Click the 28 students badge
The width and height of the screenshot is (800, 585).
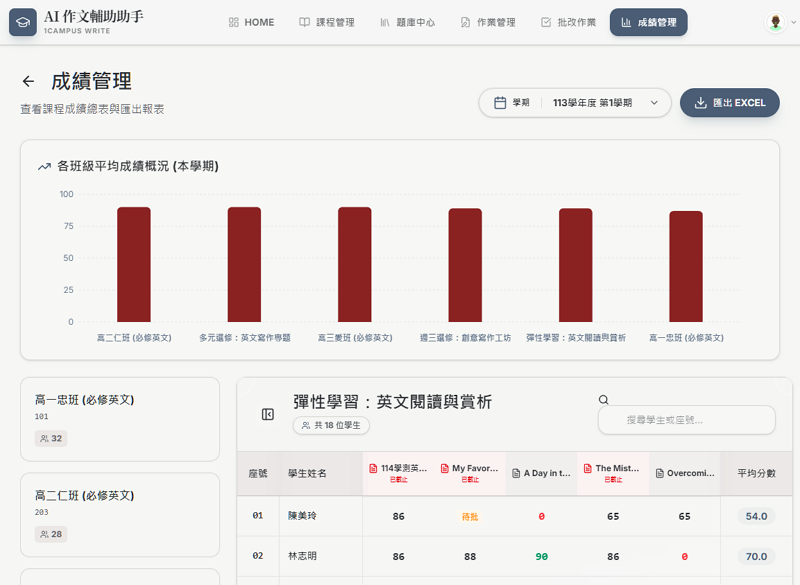pyautogui.click(x=51, y=535)
